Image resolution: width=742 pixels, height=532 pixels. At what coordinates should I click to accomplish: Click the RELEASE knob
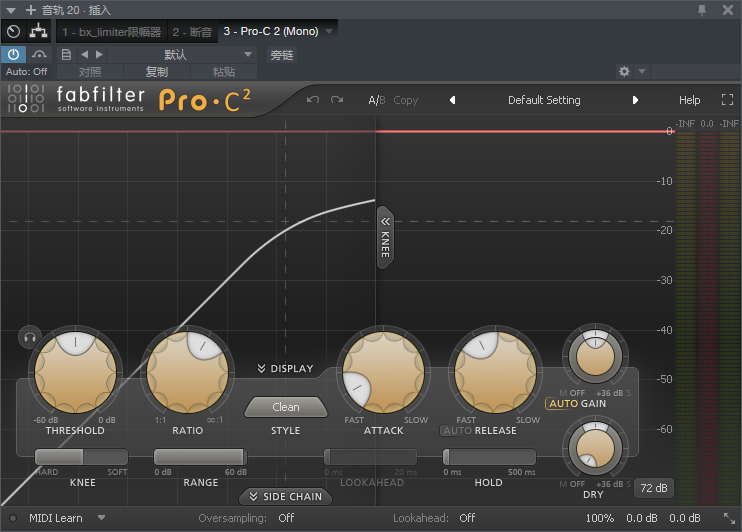pos(495,372)
